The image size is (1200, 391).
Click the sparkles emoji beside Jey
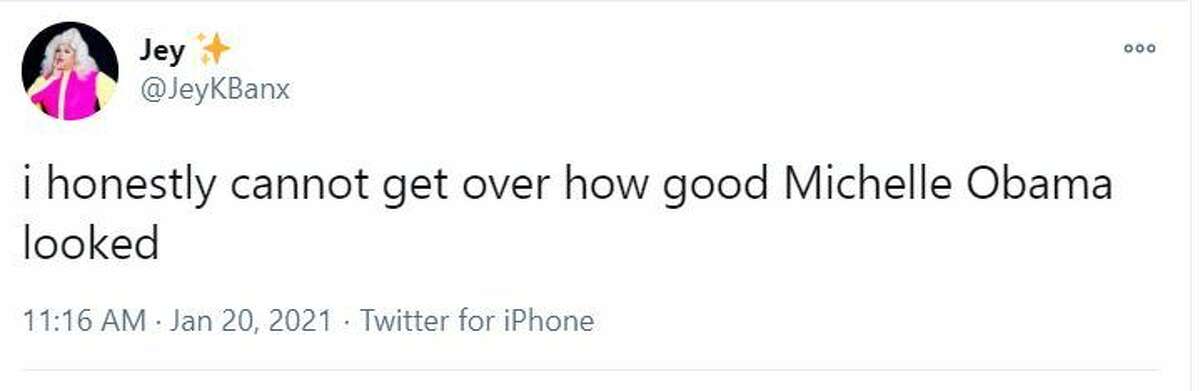tap(213, 49)
